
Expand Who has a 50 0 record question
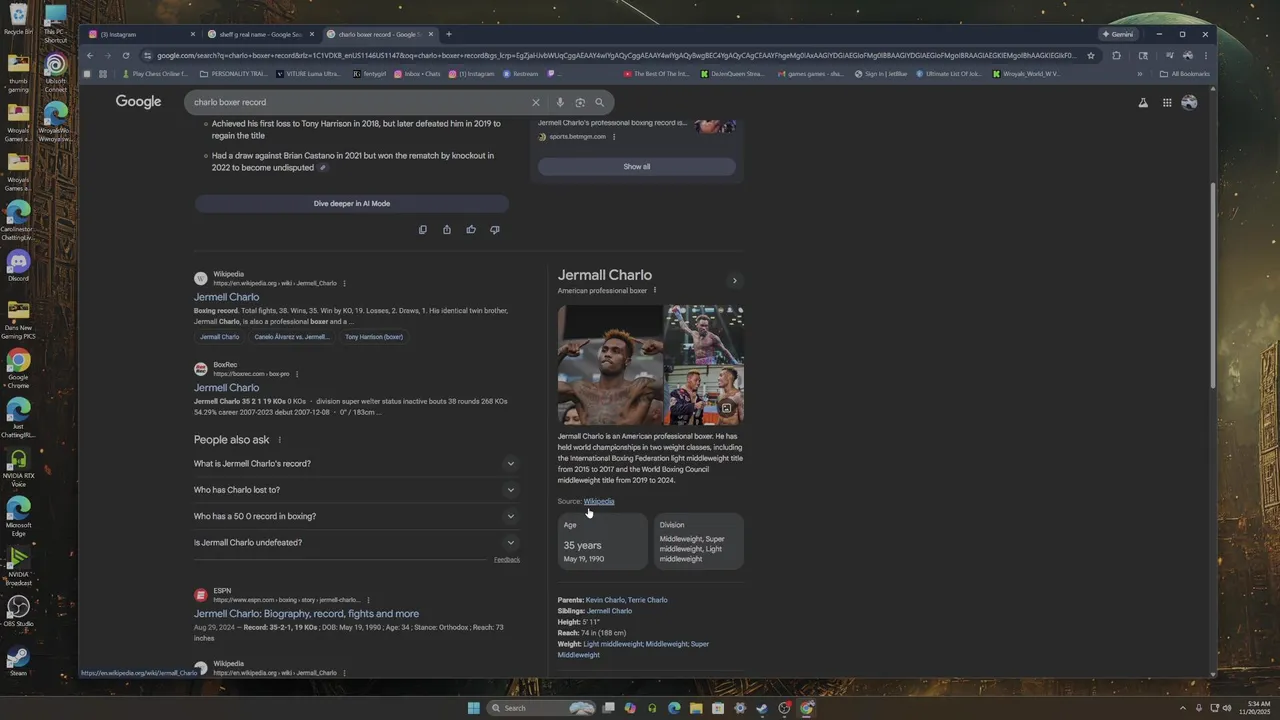pyautogui.click(x=357, y=516)
